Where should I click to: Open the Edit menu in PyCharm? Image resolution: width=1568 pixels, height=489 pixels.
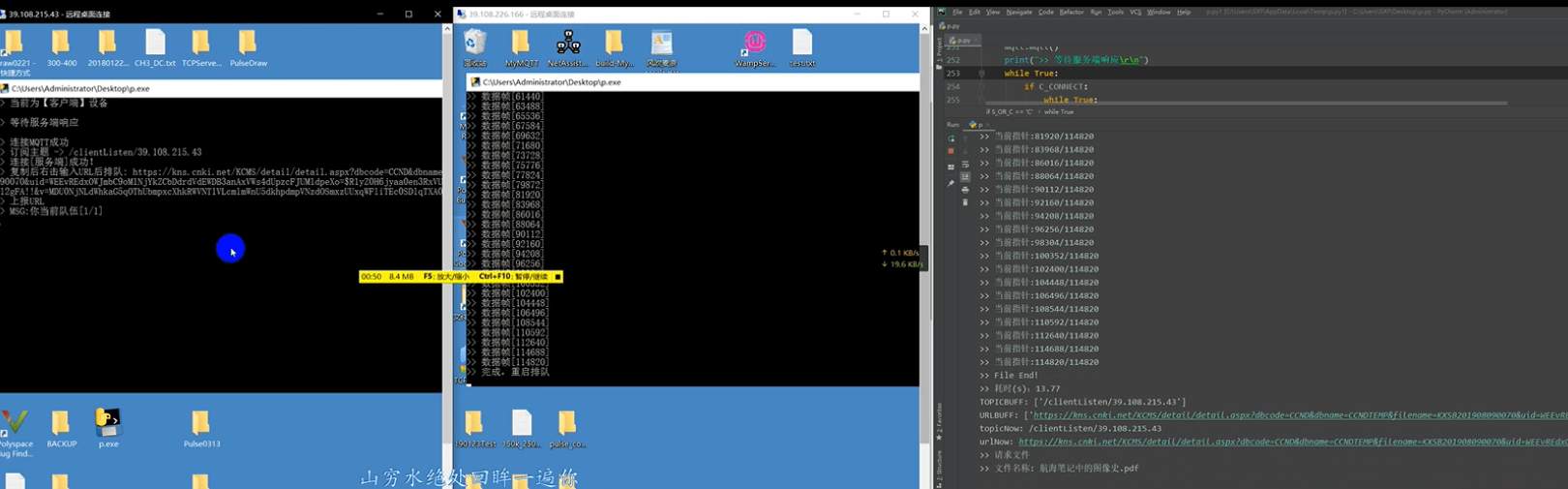(x=975, y=12)
